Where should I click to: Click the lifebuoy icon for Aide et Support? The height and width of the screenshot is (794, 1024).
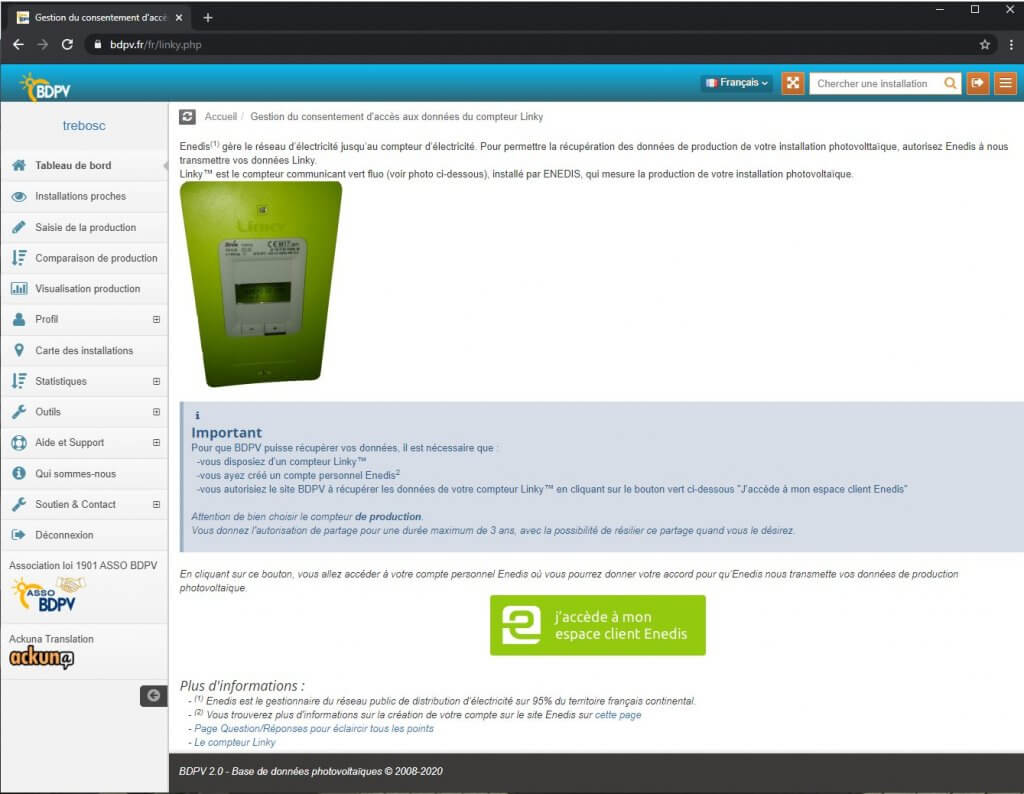[x=19, y=443]
